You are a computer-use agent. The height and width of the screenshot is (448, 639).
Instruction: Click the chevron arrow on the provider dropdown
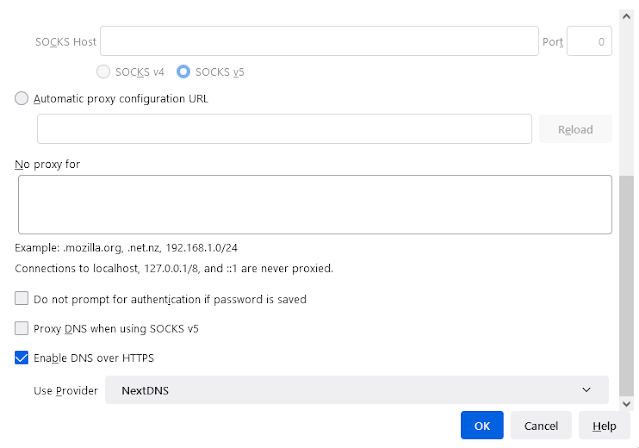[586, 389]
